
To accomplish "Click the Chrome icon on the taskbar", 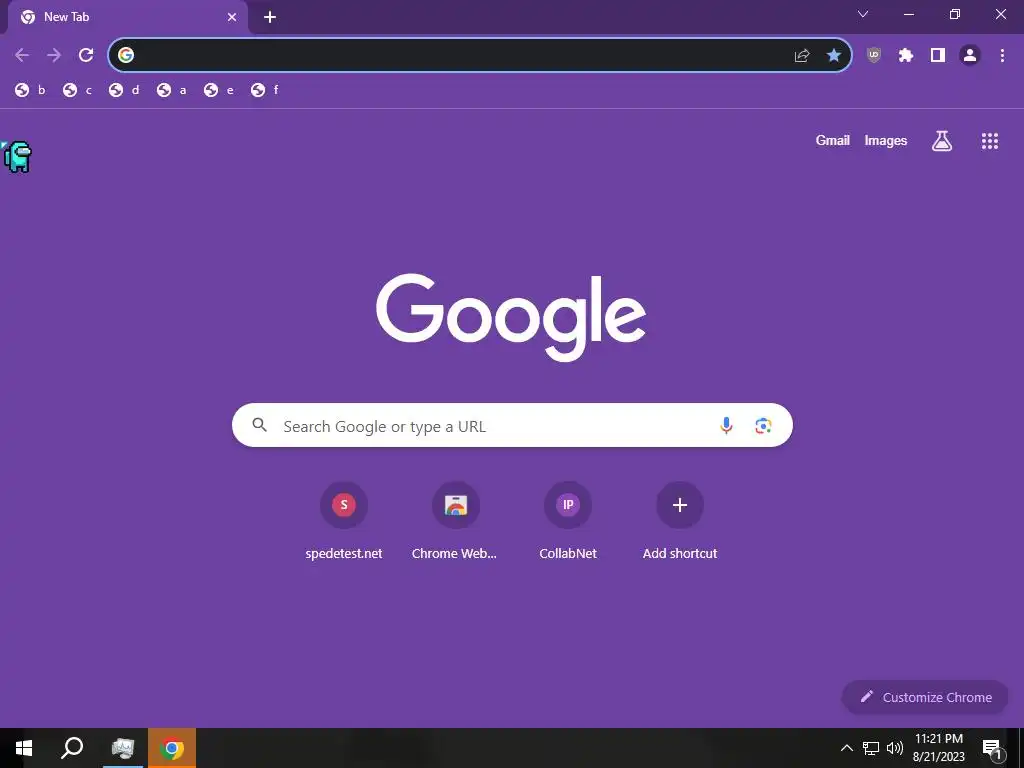I will [x=172, y=748].
